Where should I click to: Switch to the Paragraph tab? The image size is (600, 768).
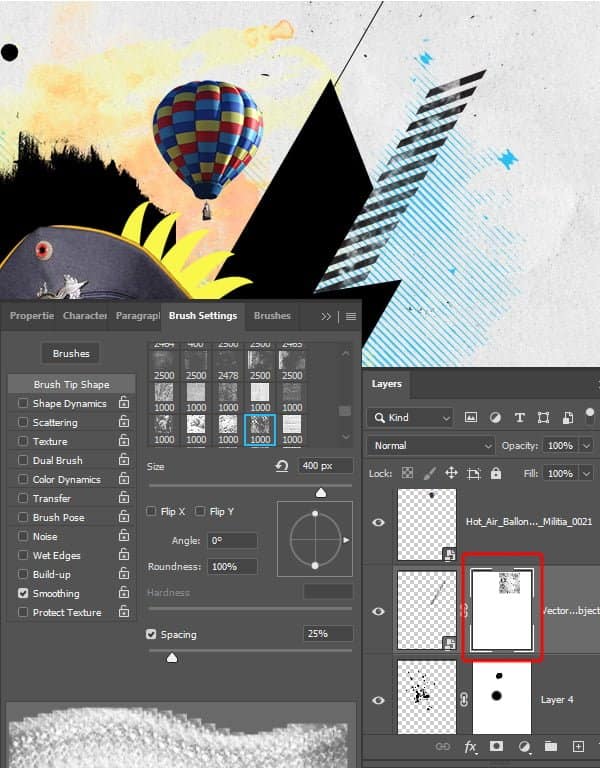click(137, 316)
